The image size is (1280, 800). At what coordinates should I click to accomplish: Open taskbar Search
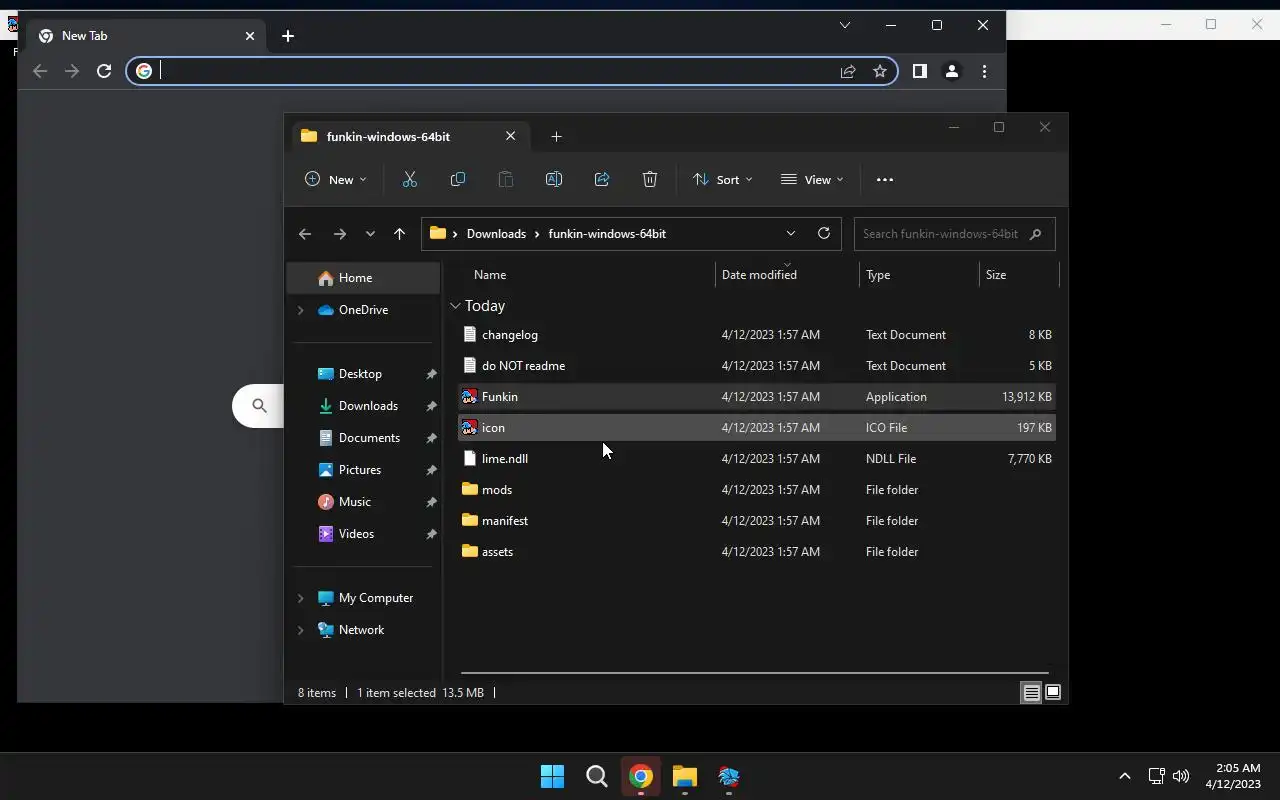(597, 776)
